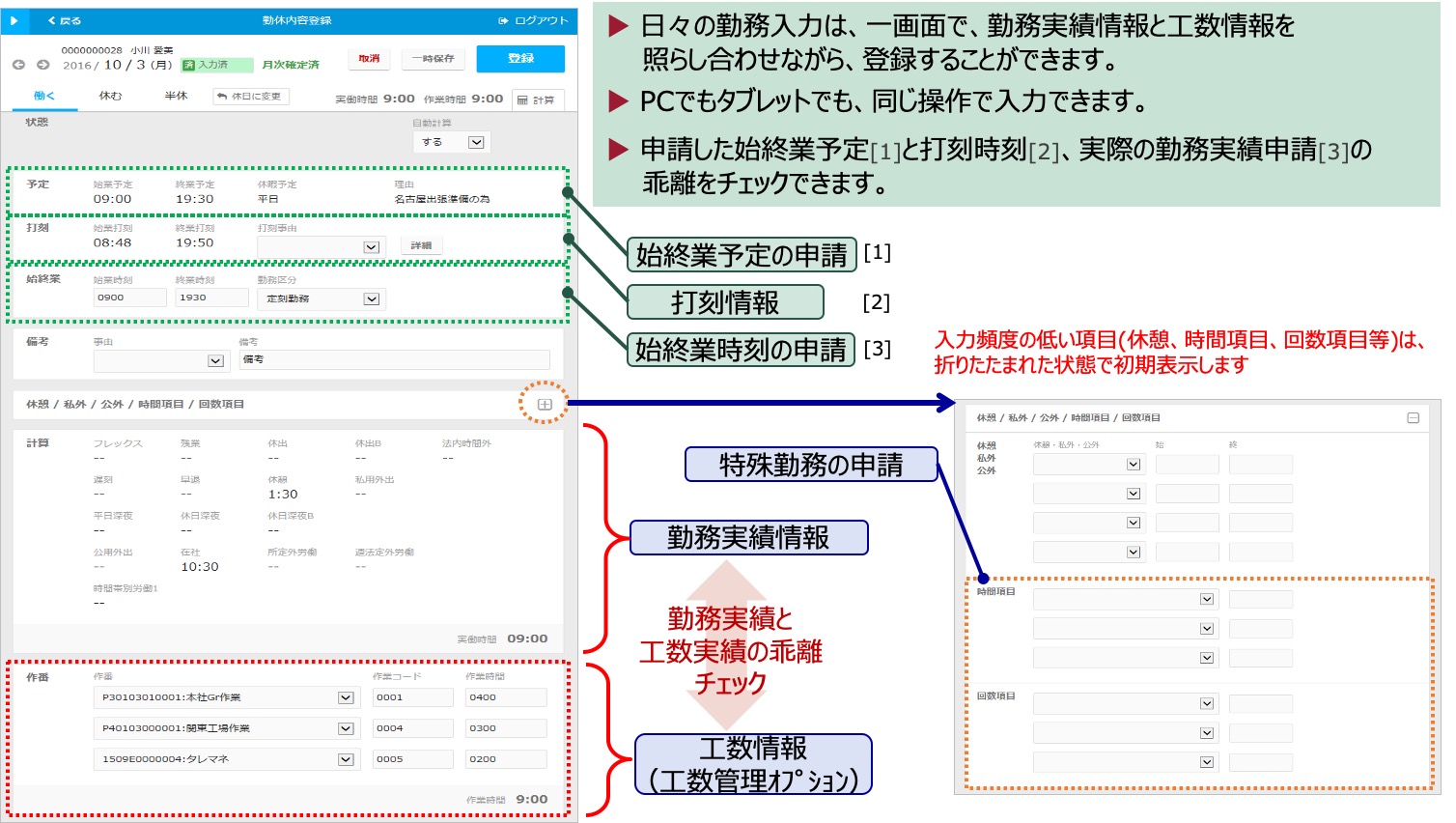Click 月次確定済 status text
This screenshot has height=823, width=1456.
[291, 65]
